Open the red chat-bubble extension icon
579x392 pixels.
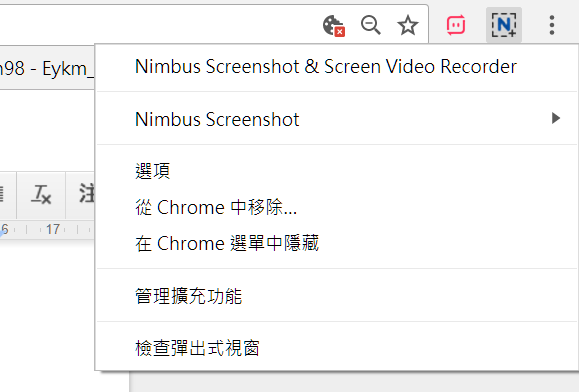[x=456, y=25]
